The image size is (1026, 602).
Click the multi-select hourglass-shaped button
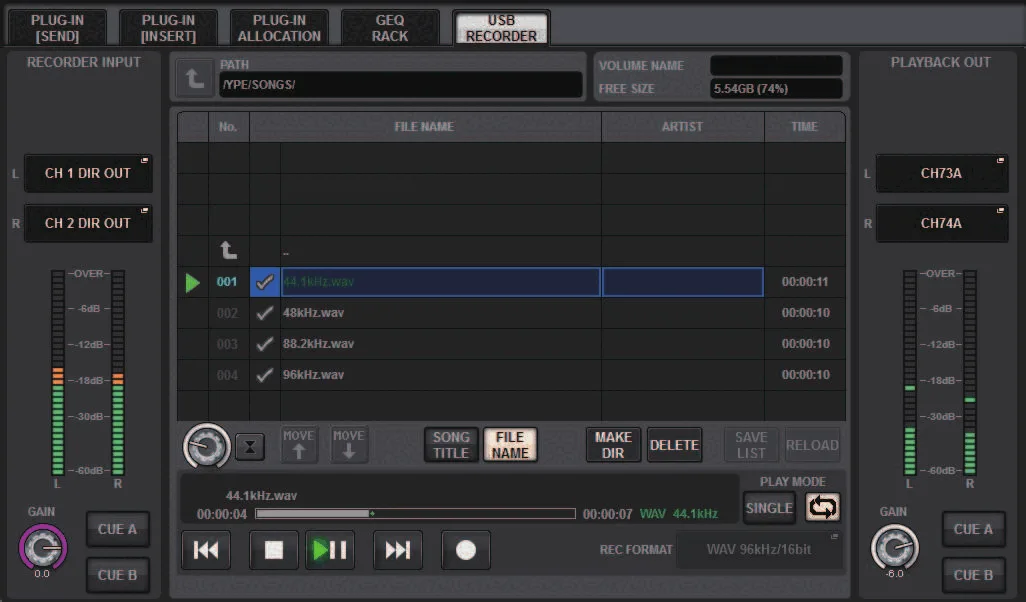click(x=250, y=447)
